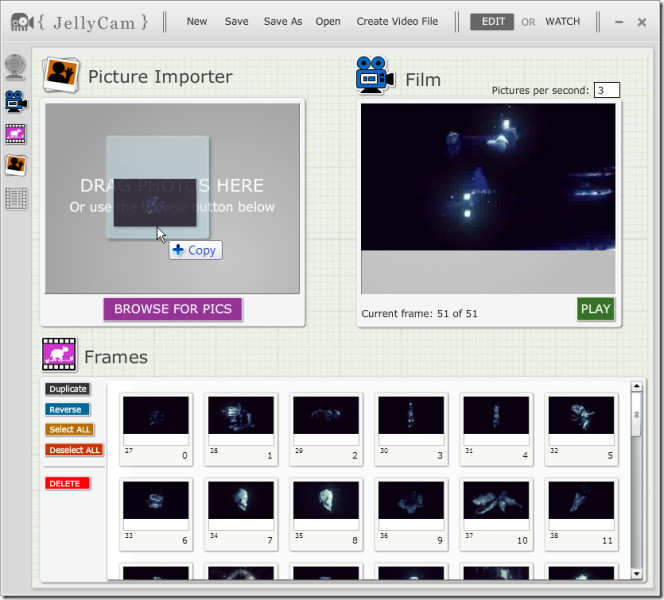Hit the green PLAY button
664x600 pixels.
595,309
